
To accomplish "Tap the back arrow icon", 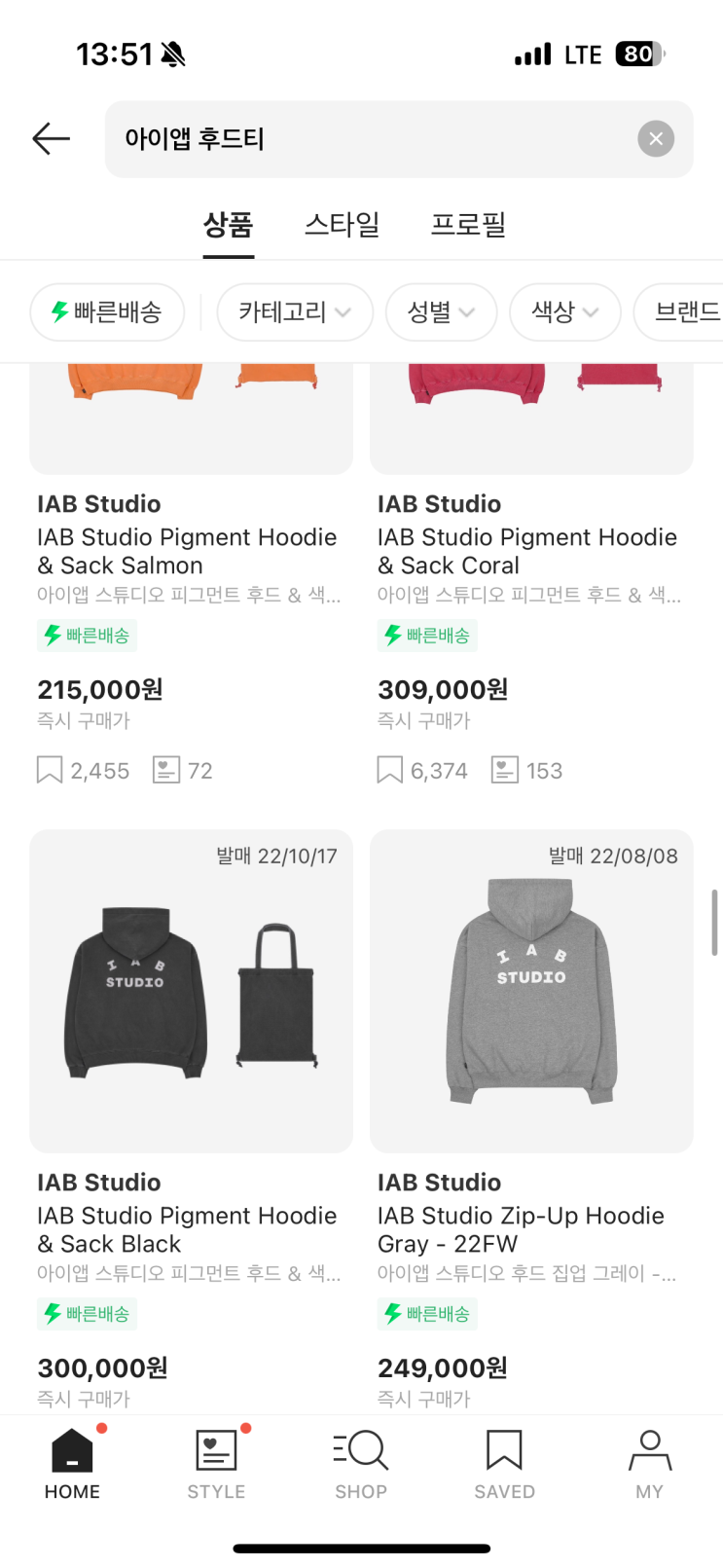I will coord(51,139).
